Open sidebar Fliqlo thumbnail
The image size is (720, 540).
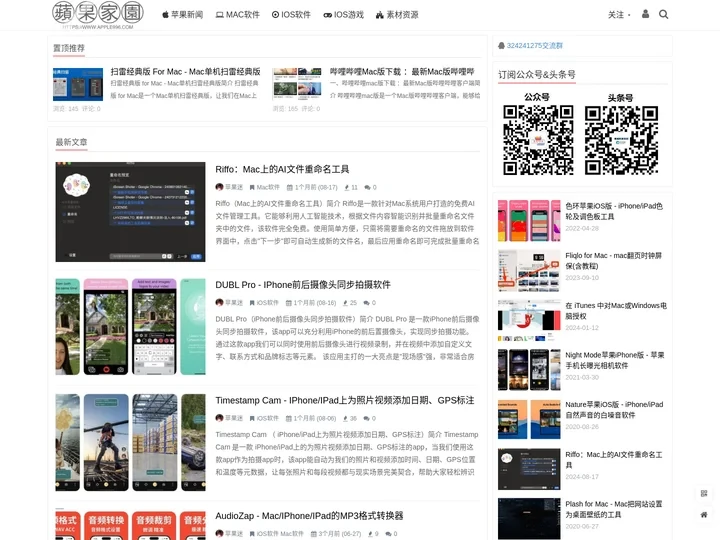pos(529,270)
